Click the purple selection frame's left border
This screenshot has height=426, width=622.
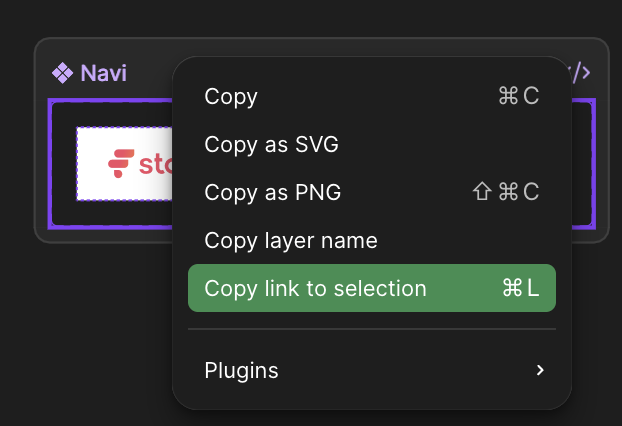point(50,165)
